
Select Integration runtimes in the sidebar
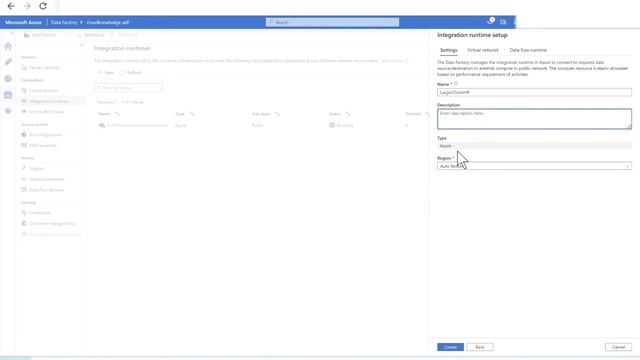[48, 101]
